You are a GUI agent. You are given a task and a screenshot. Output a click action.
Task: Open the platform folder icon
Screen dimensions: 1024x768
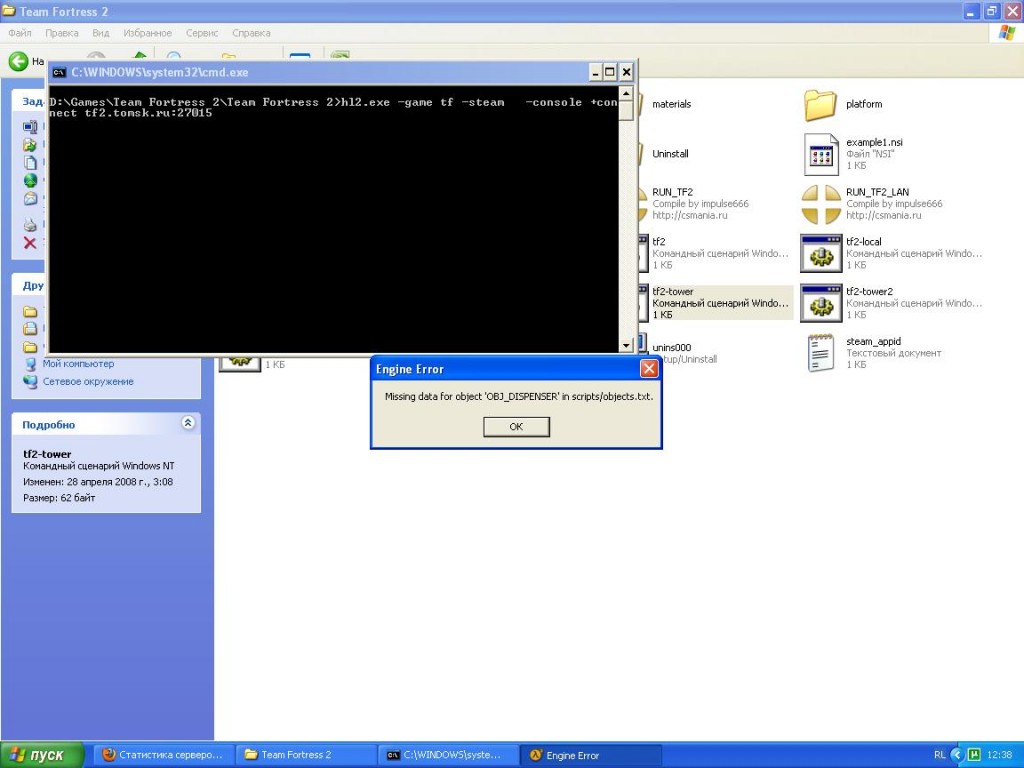pos(820,104)
